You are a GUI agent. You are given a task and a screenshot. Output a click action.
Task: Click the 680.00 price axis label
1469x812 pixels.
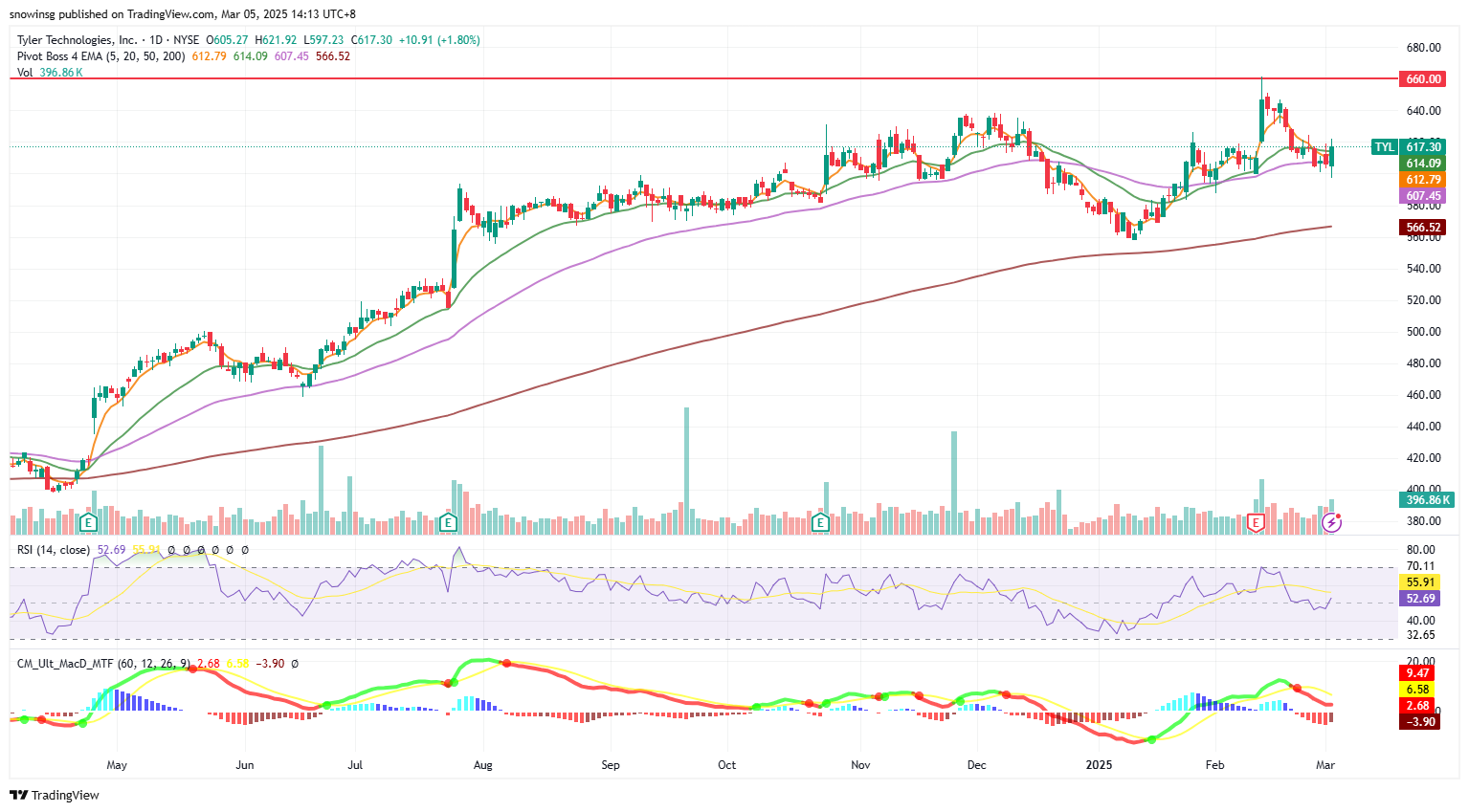pos(1423,48)
